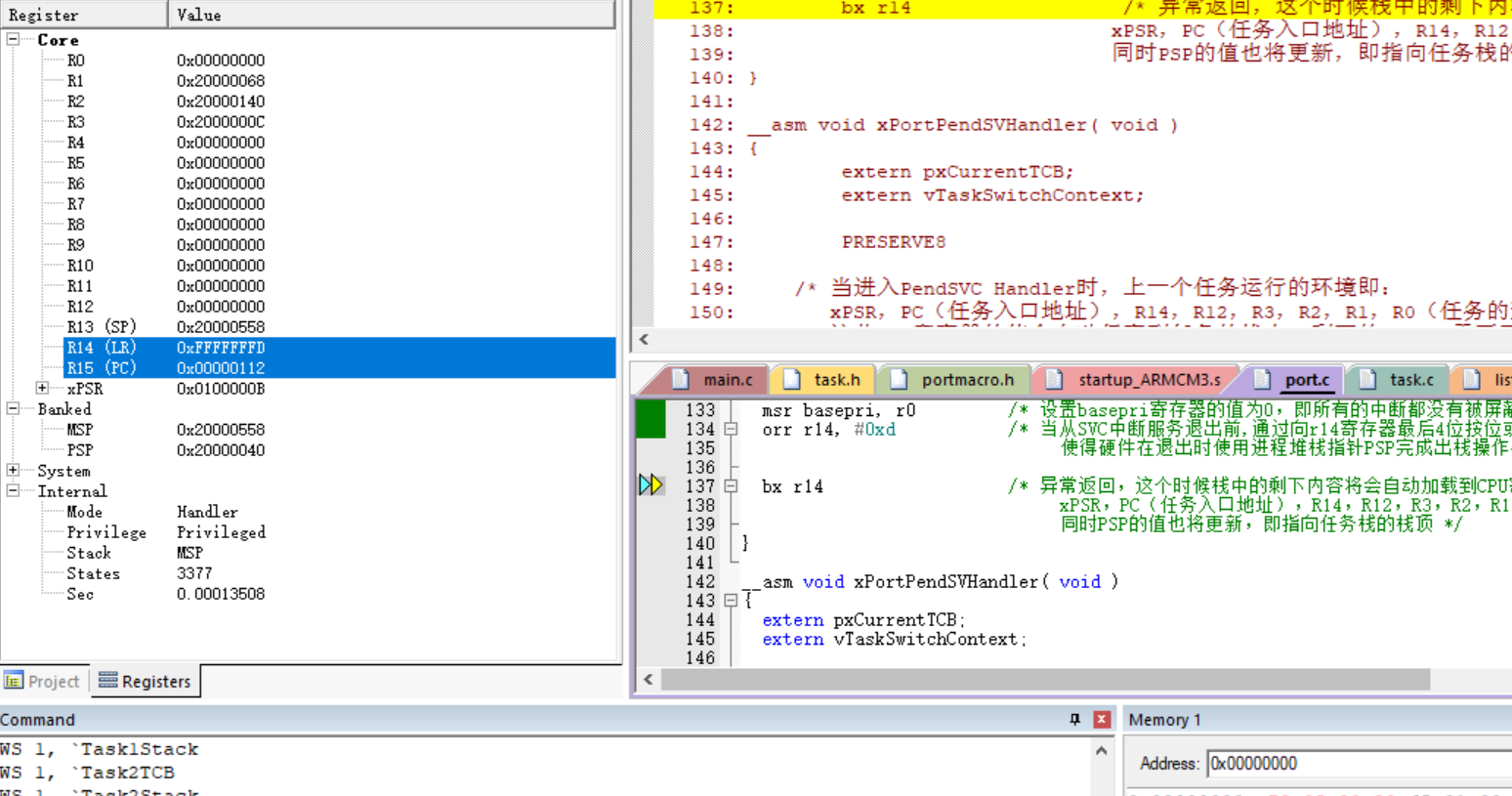Click value 0x2000000C of R3
The width and height of the screenshot is (1512, 796).
pyautogui.click(x=221, y=122)
